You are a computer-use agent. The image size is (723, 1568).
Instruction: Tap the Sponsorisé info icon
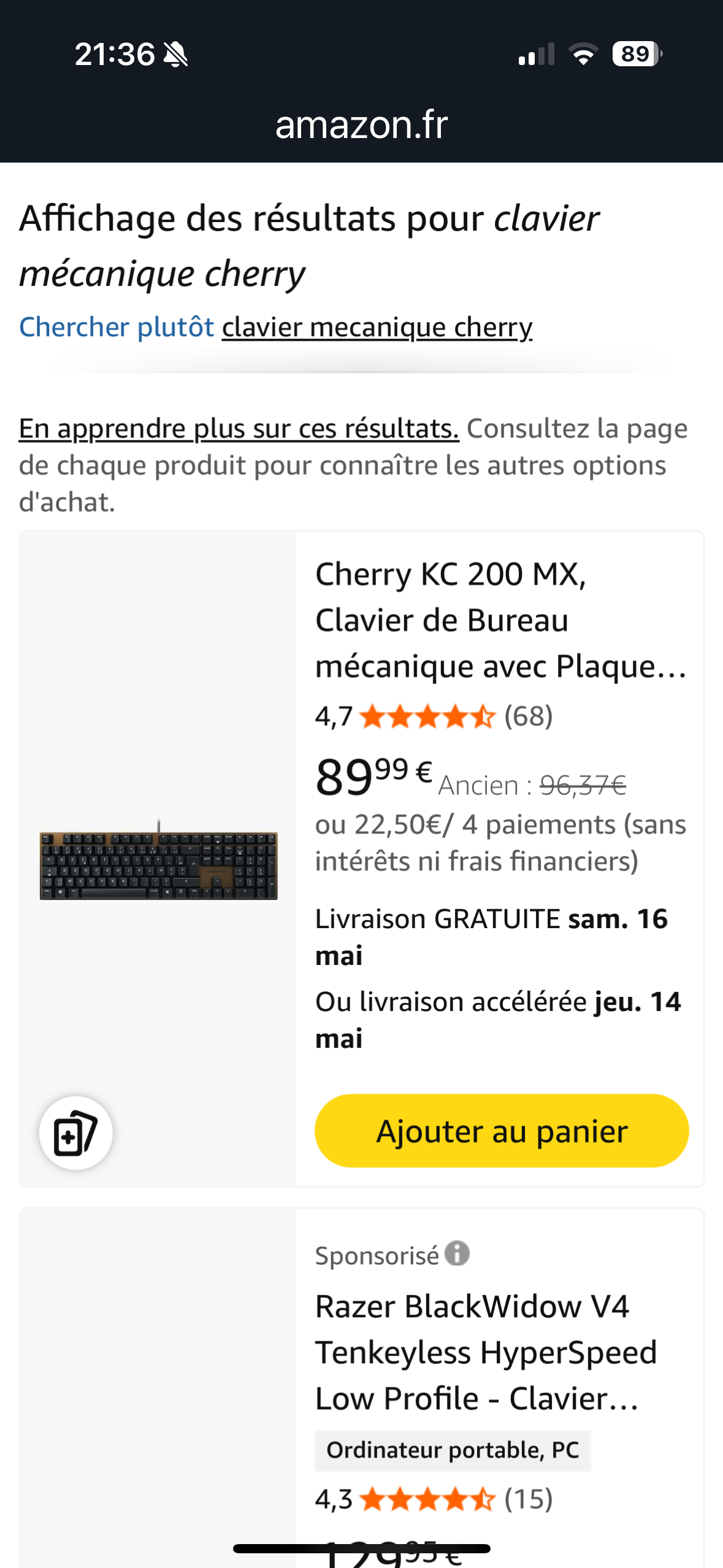tap(457, 1253)
